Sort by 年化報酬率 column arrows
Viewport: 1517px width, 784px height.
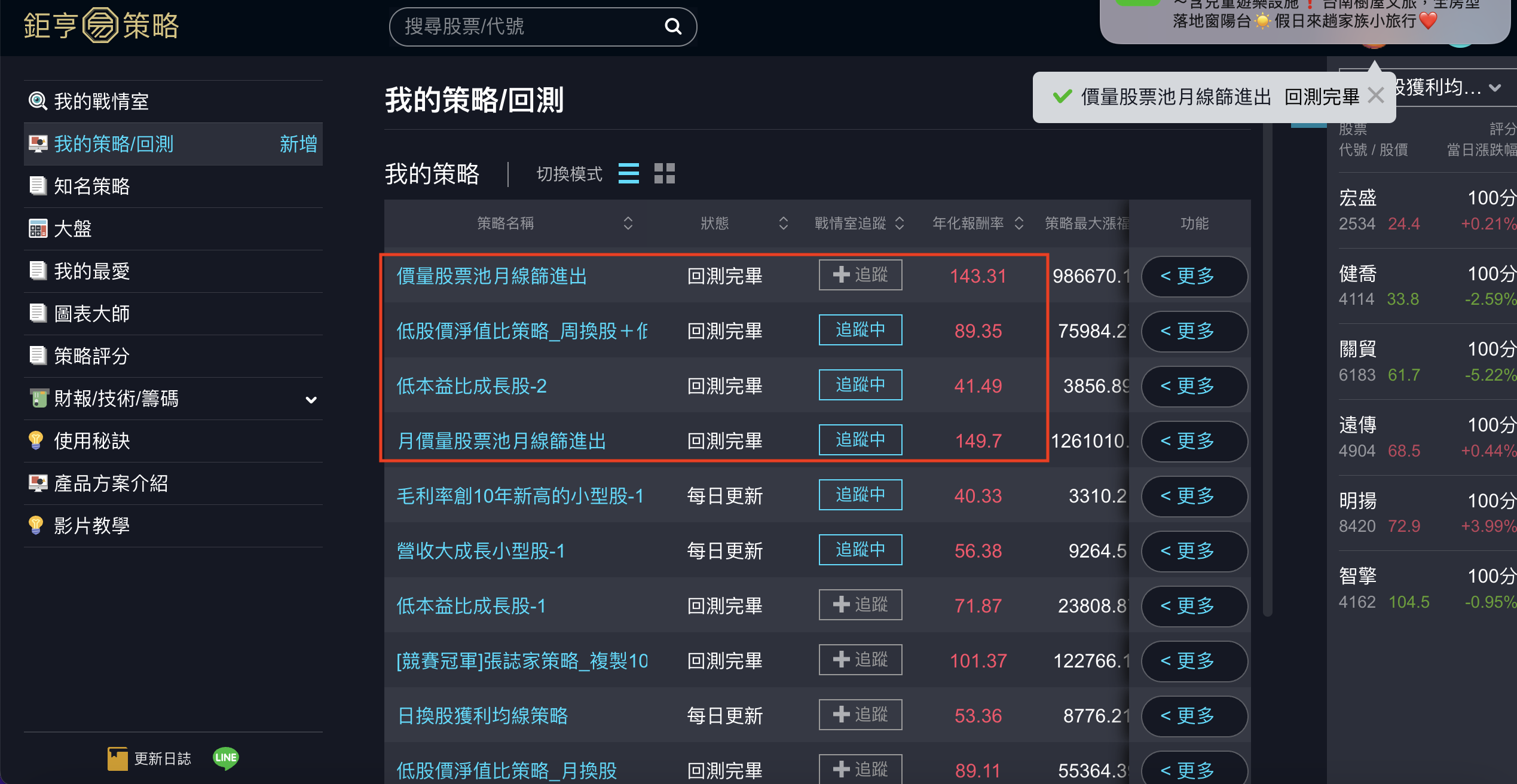(x=1019, y=223)
